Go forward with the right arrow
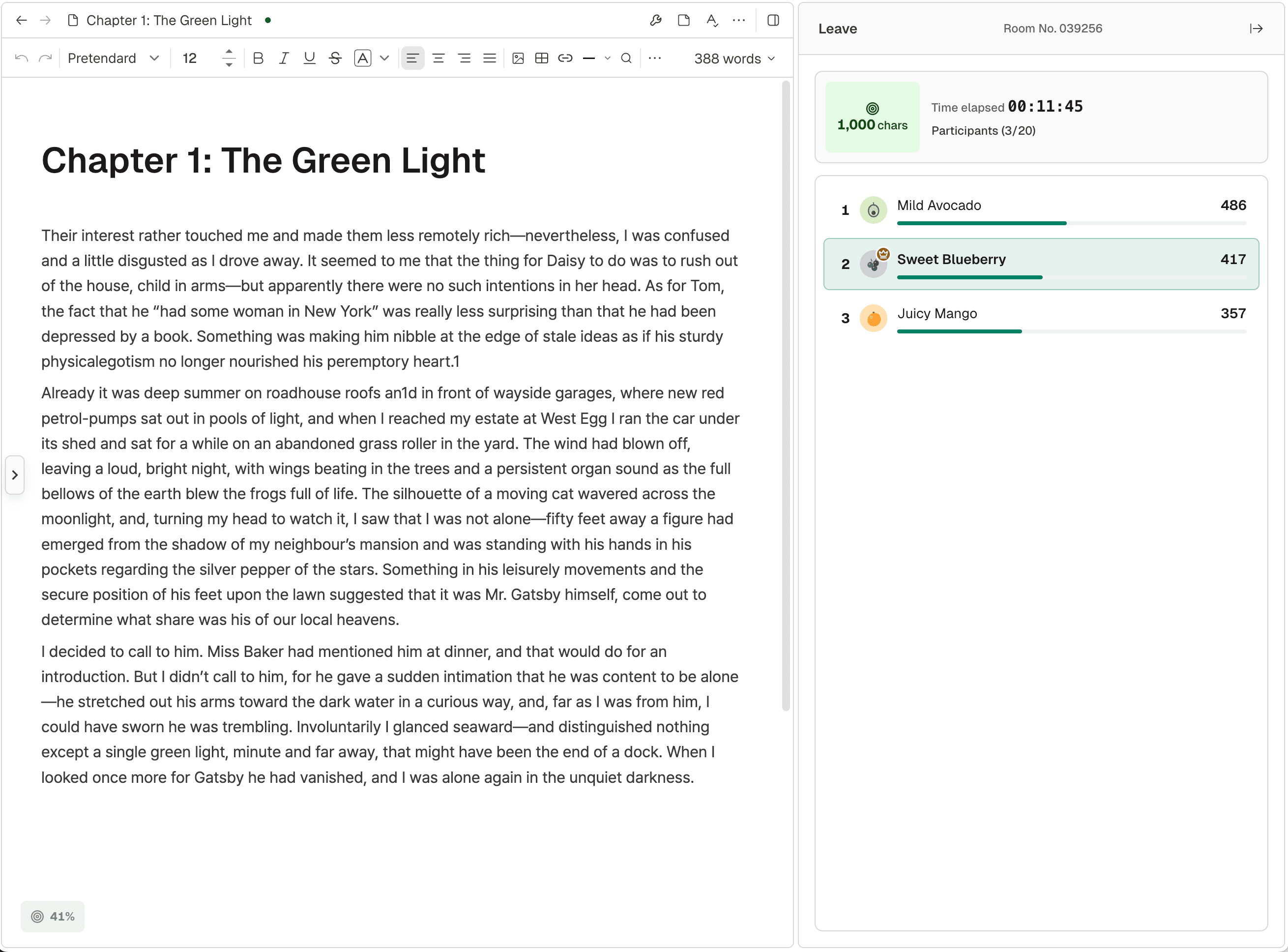This screenshot has width=1288, height=952. [46, 21]
